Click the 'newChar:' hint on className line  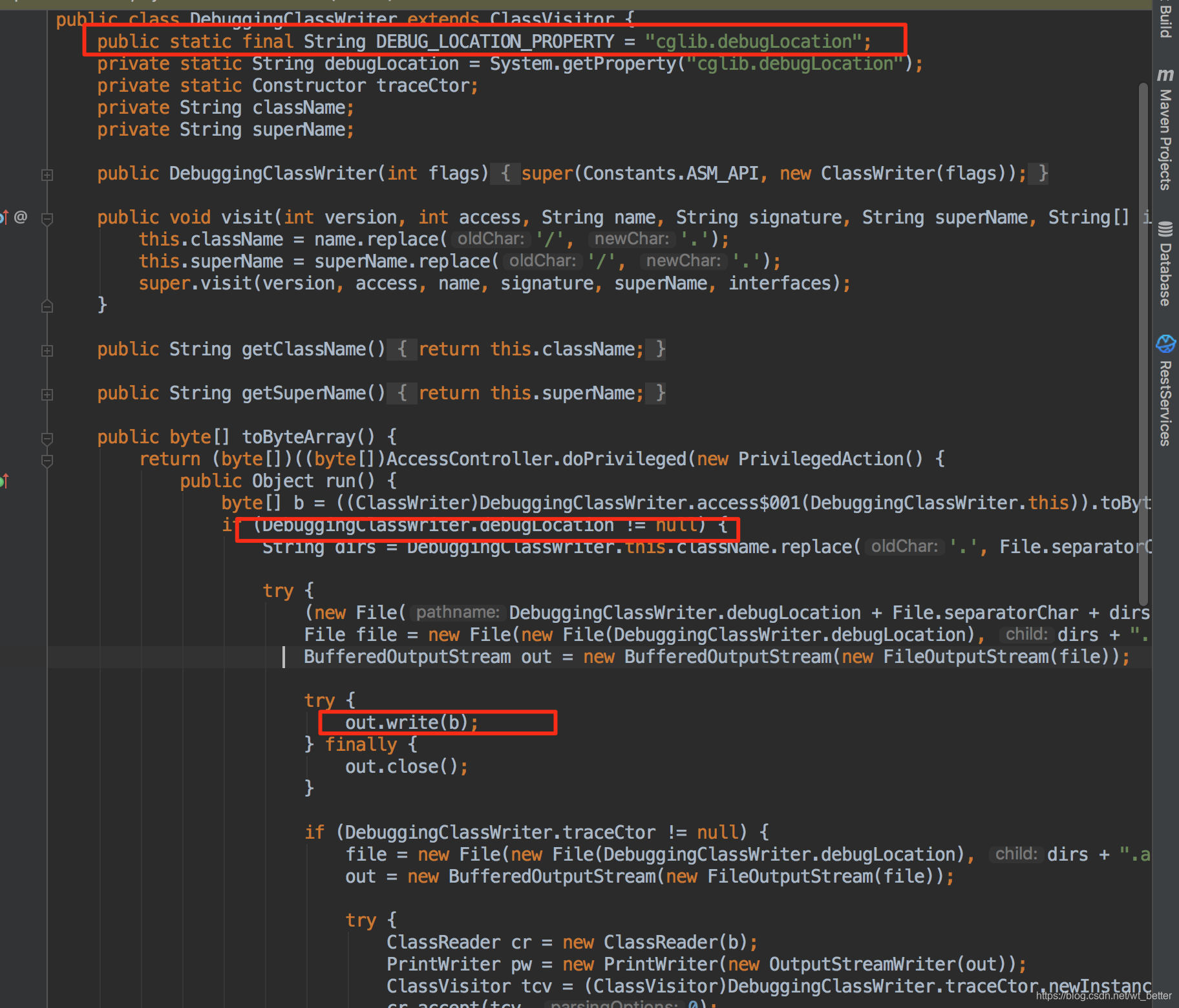tap(632, 239)
